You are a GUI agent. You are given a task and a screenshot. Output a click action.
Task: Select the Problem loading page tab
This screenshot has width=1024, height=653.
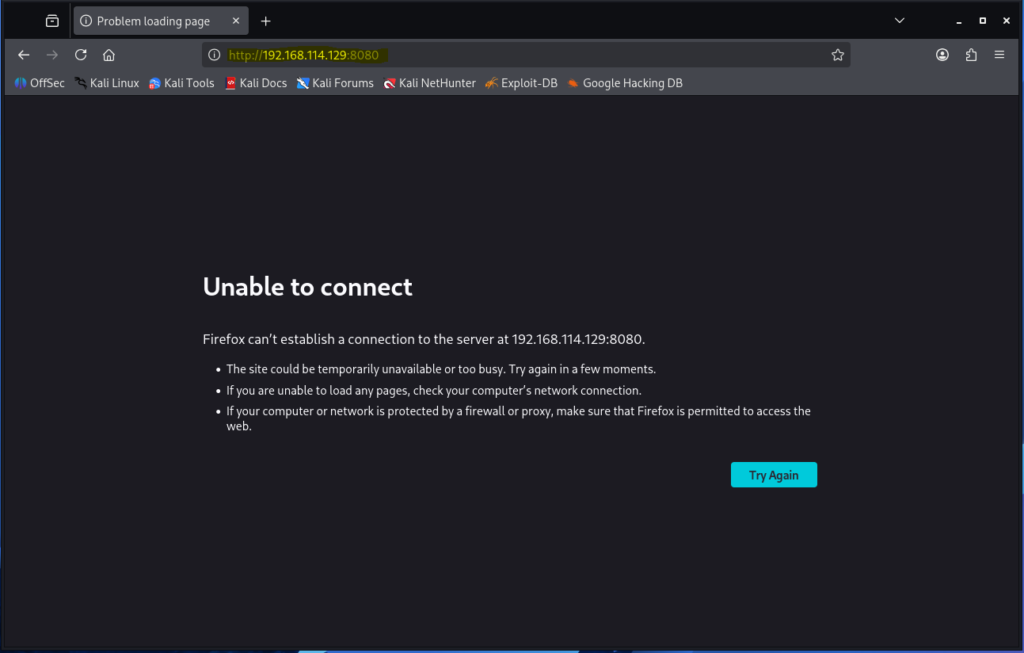point(153,21)
